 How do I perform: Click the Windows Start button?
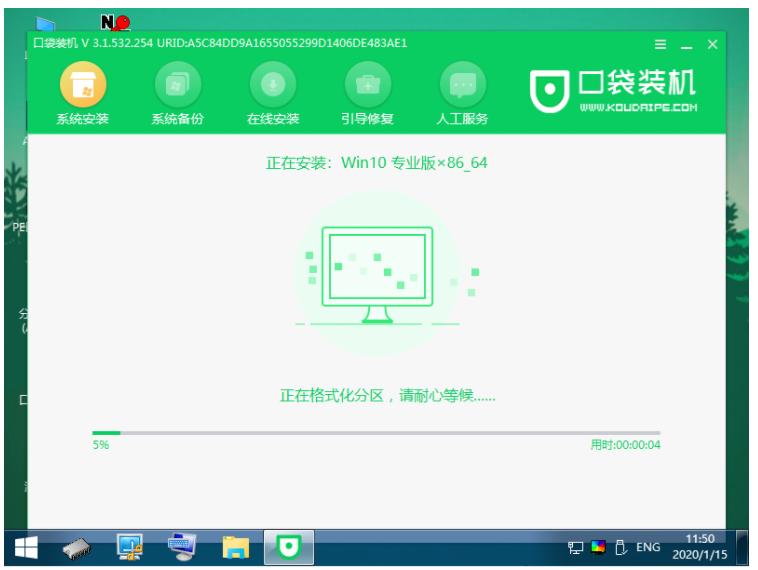pos(25,547)
